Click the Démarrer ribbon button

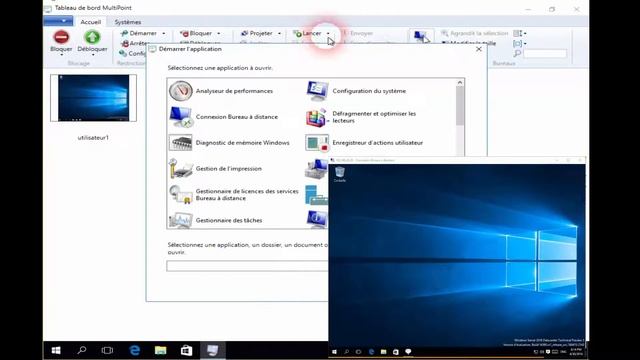139,33
